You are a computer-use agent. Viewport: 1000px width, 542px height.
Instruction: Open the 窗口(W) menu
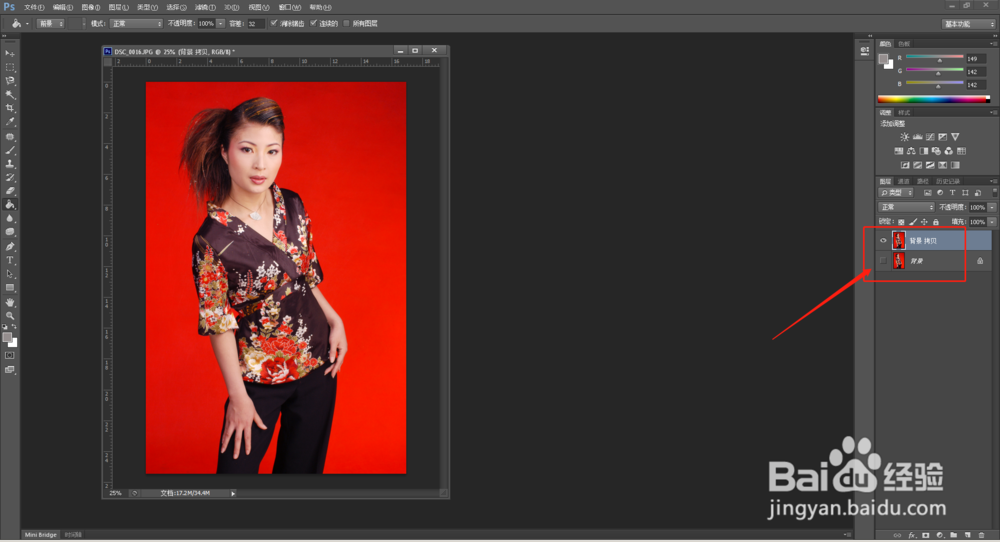(x=290, y=7)
